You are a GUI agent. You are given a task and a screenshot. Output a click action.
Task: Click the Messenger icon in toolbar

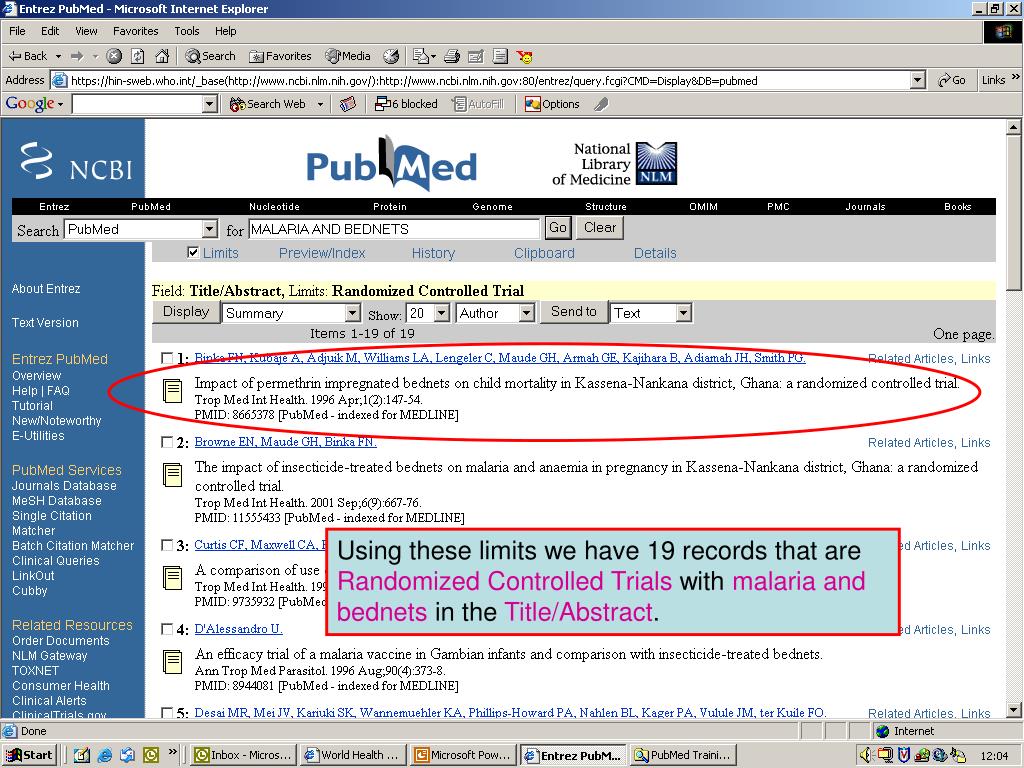524,56
